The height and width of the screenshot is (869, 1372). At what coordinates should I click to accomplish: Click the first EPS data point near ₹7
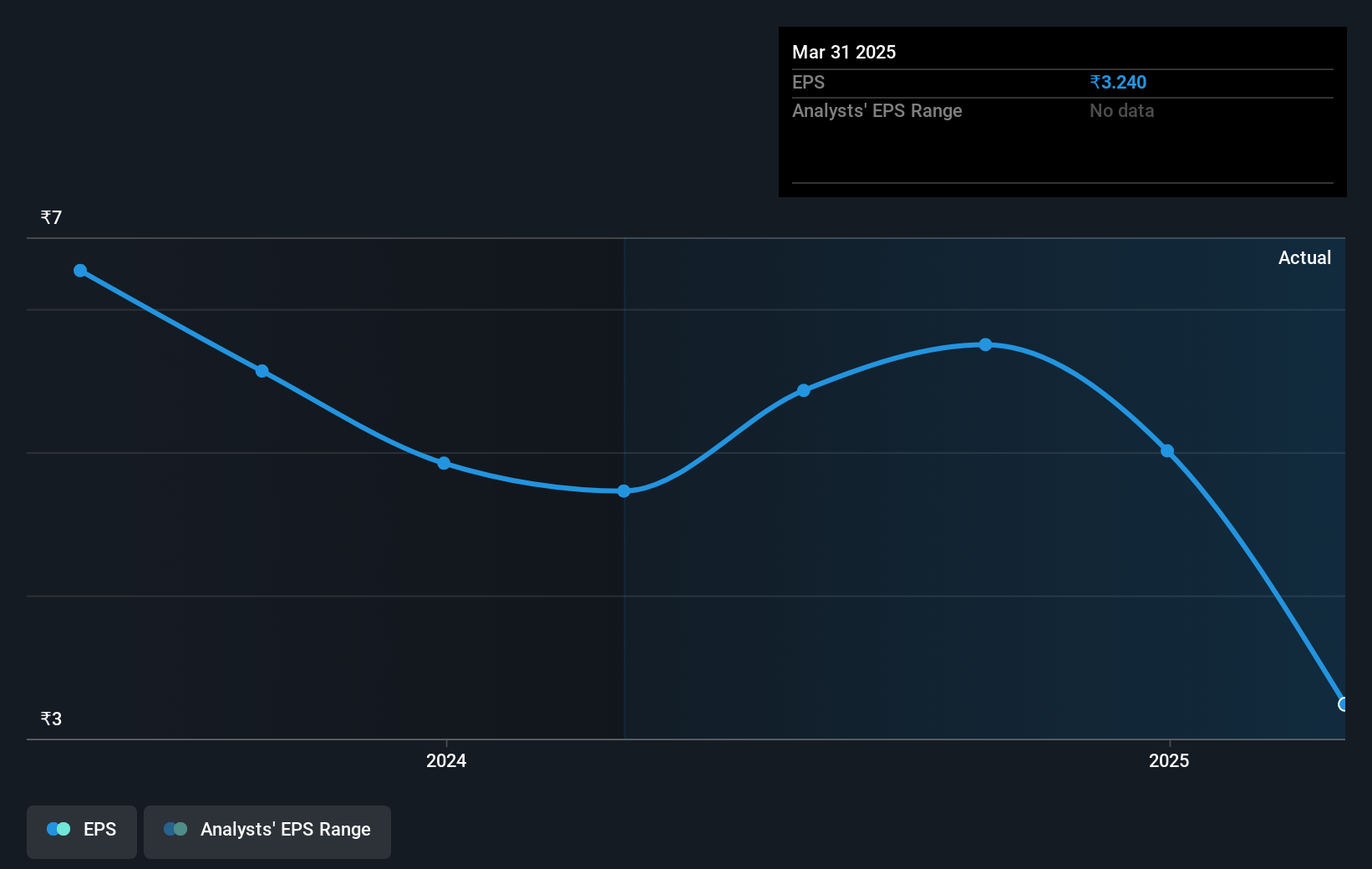(x=80, y=271)
